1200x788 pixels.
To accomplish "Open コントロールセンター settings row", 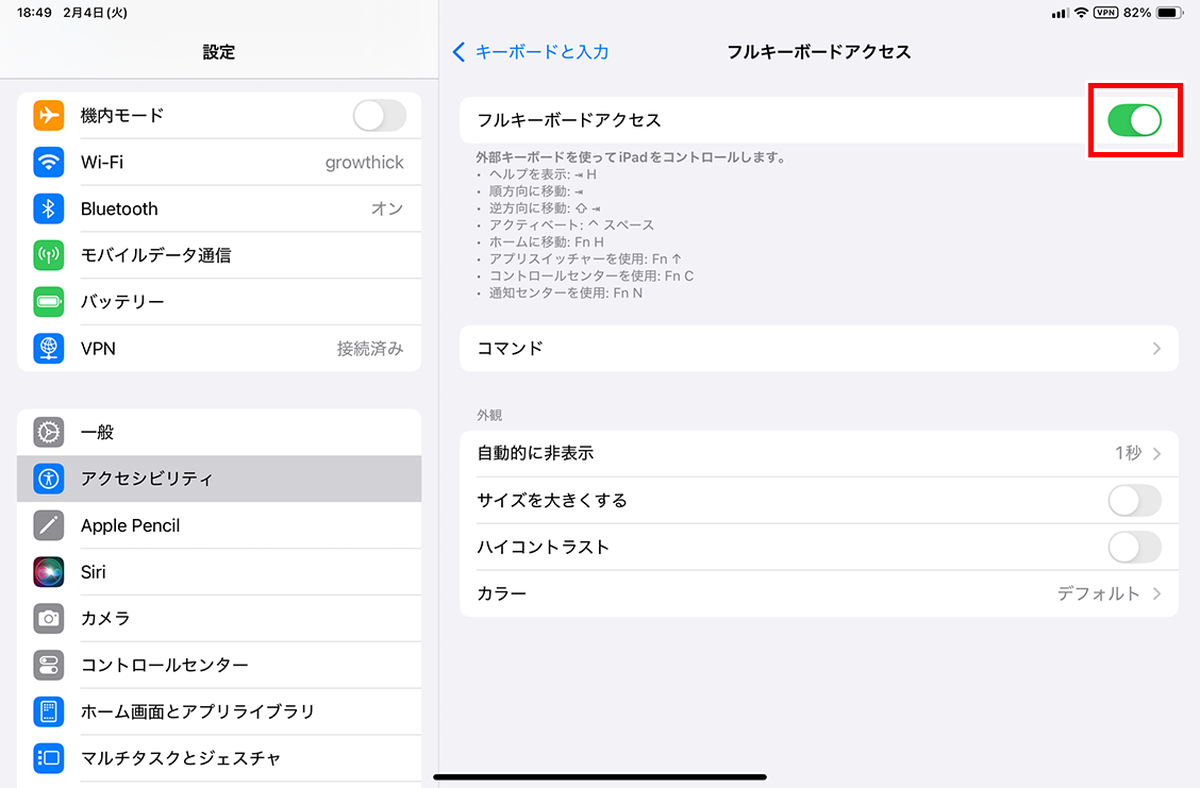I will [219, 665].
